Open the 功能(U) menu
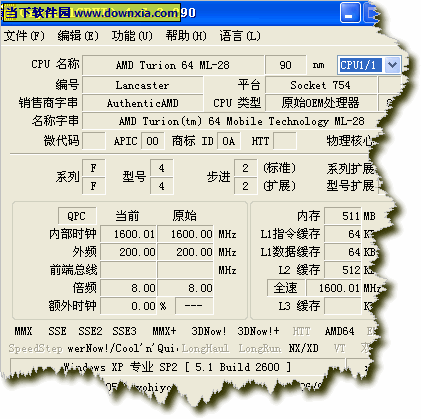 click(x=132, y=36)
